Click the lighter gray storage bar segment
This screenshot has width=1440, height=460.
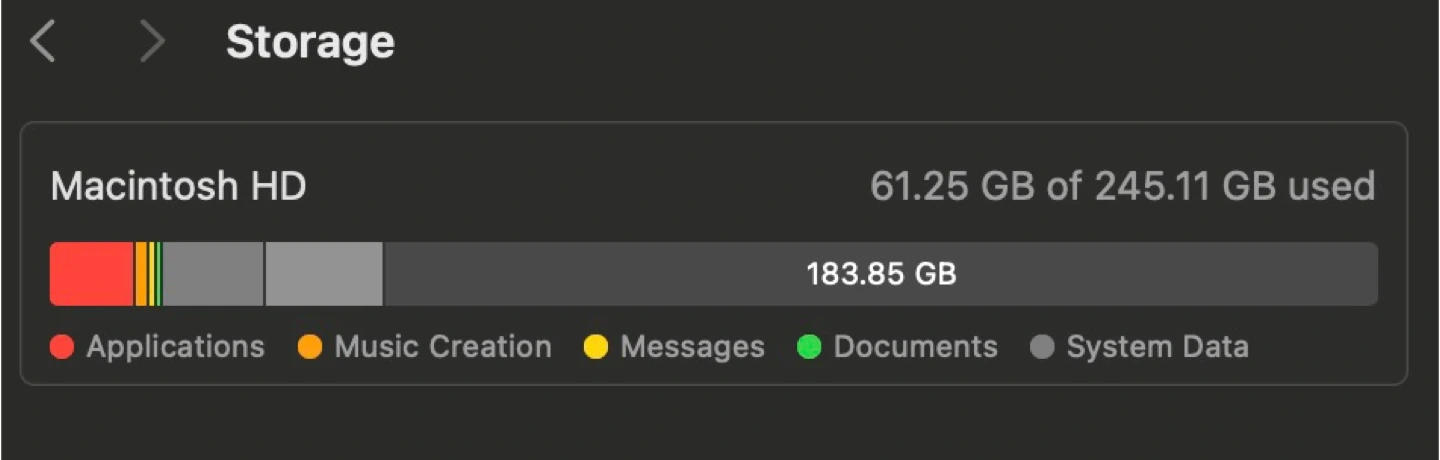[324, 274]
